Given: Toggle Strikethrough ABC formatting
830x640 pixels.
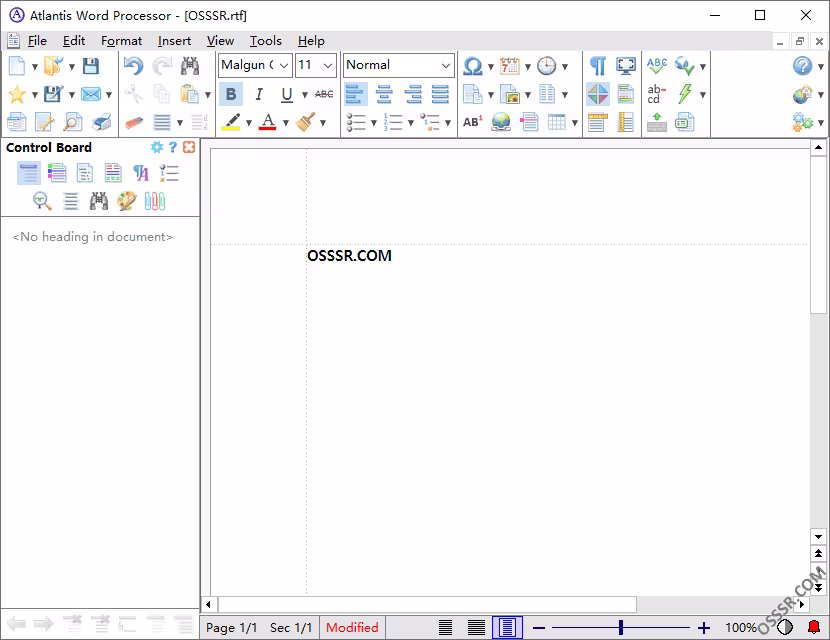Looking at the screenshot, I should click(x=324, y=94).
